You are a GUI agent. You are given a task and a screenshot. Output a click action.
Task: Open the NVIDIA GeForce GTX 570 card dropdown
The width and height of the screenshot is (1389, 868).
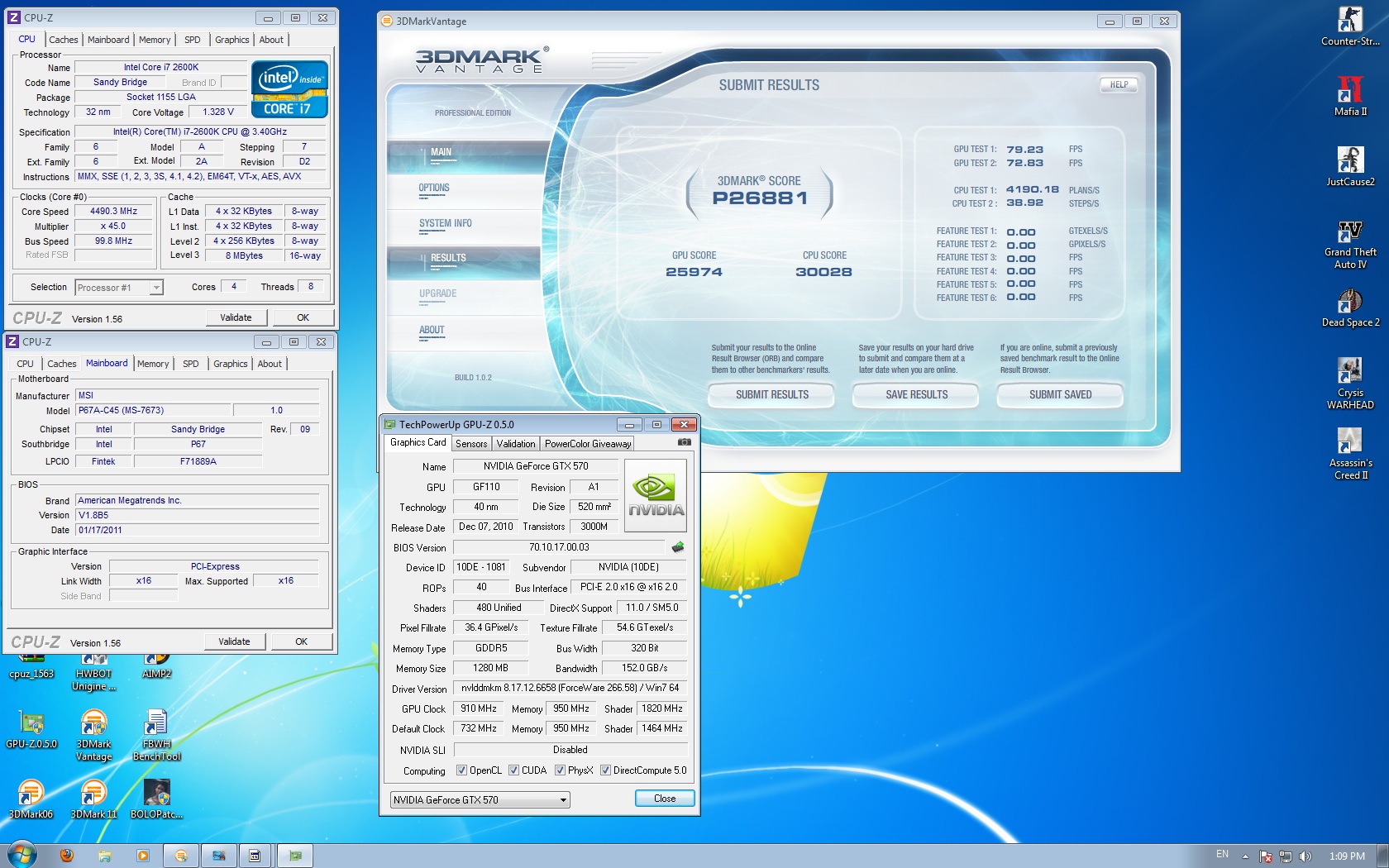point(480,799)
